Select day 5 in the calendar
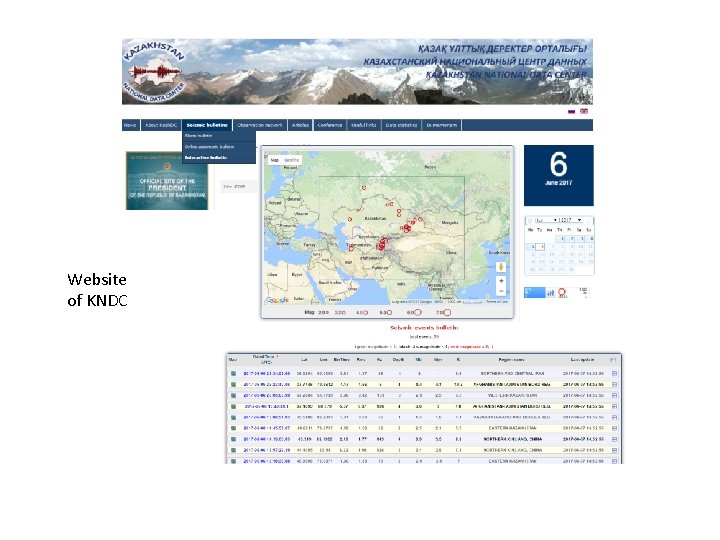 tap(531, 247)
